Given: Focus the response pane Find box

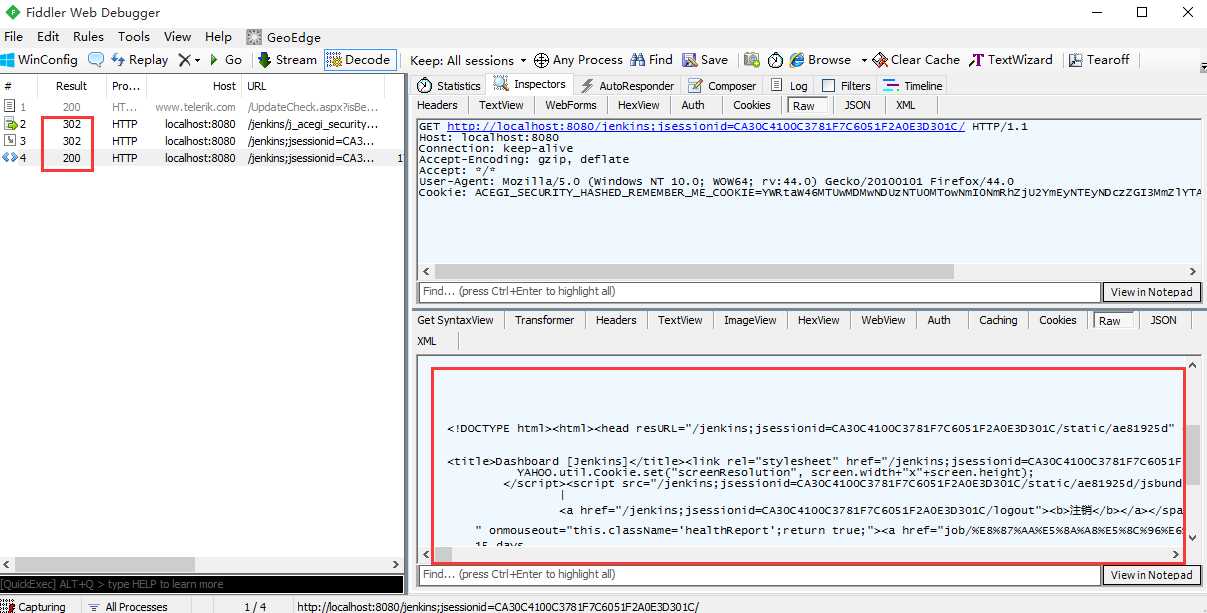Looking at the screenshot, I should 758,575.
